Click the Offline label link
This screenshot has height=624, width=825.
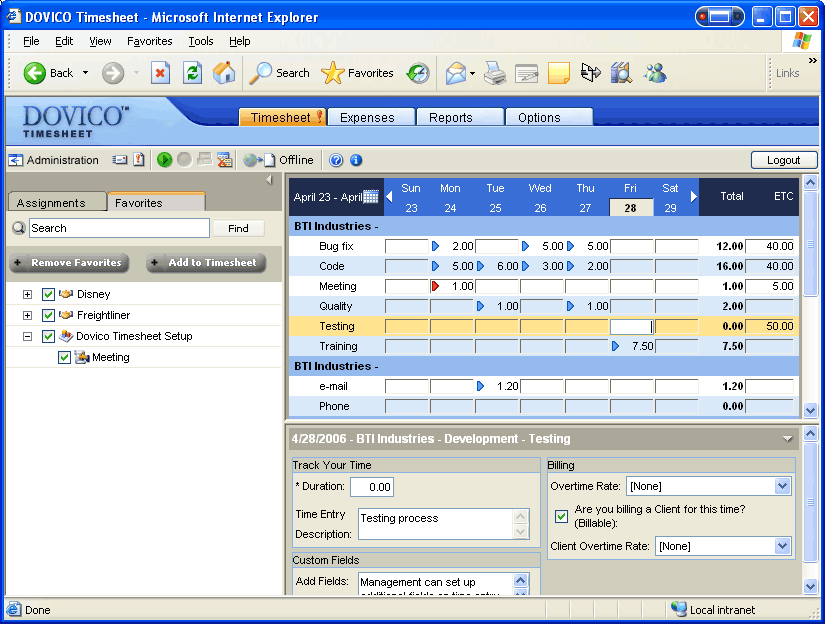(296, 160)
